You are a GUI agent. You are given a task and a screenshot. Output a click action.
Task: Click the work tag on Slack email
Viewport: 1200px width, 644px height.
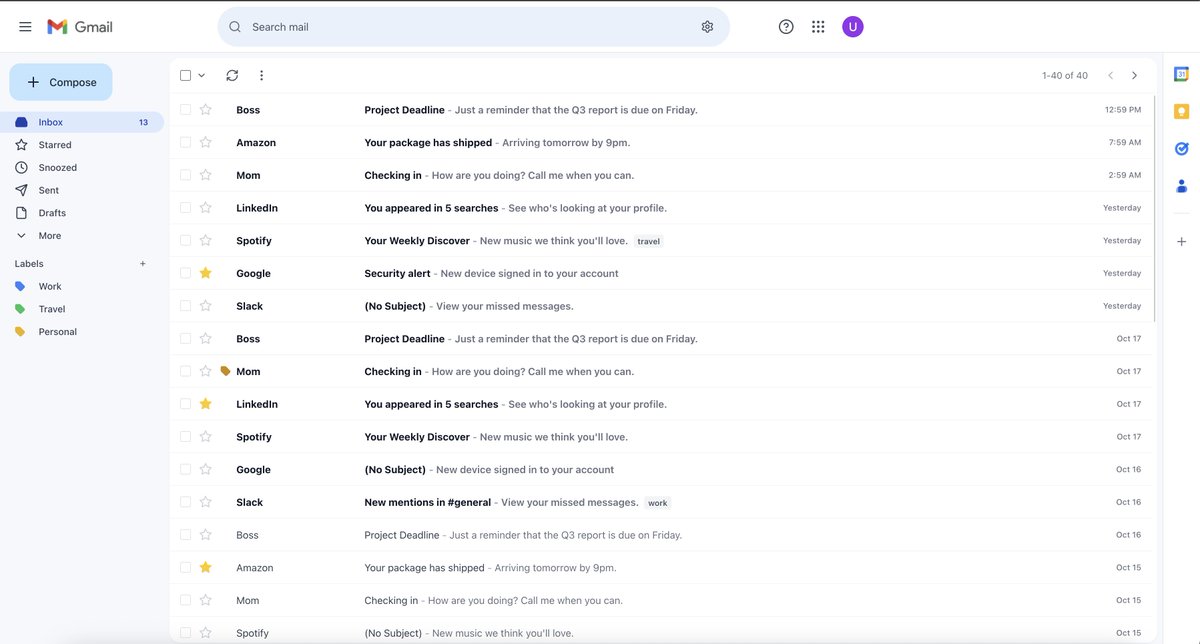coord(657,503)
